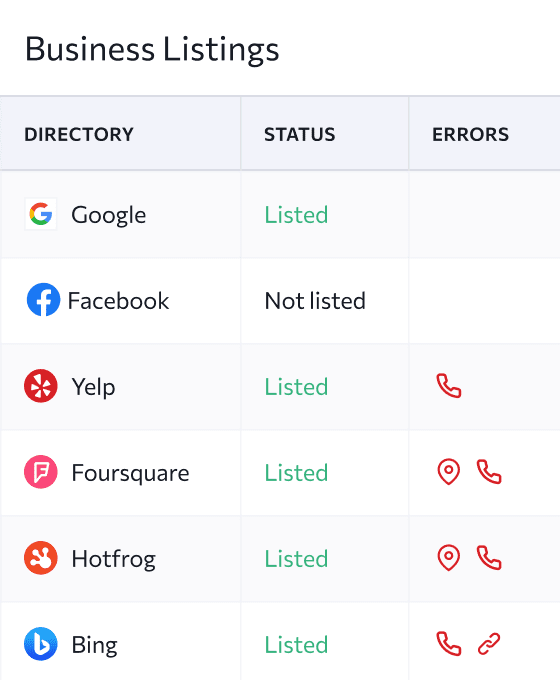
Task: Select Foursquare's phone error icon
Action: [489, 471]
